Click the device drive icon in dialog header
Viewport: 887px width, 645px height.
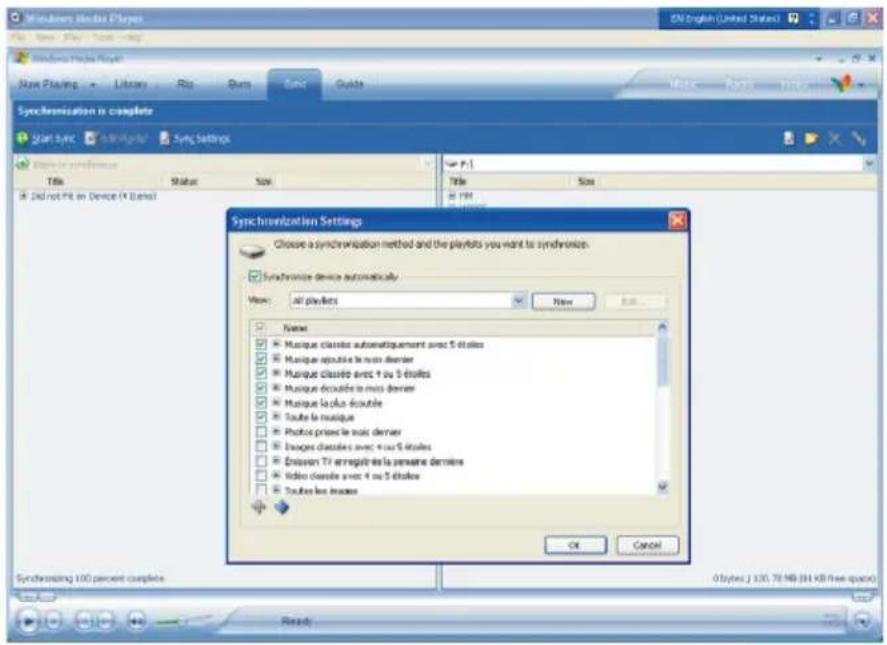coord(252,250)
